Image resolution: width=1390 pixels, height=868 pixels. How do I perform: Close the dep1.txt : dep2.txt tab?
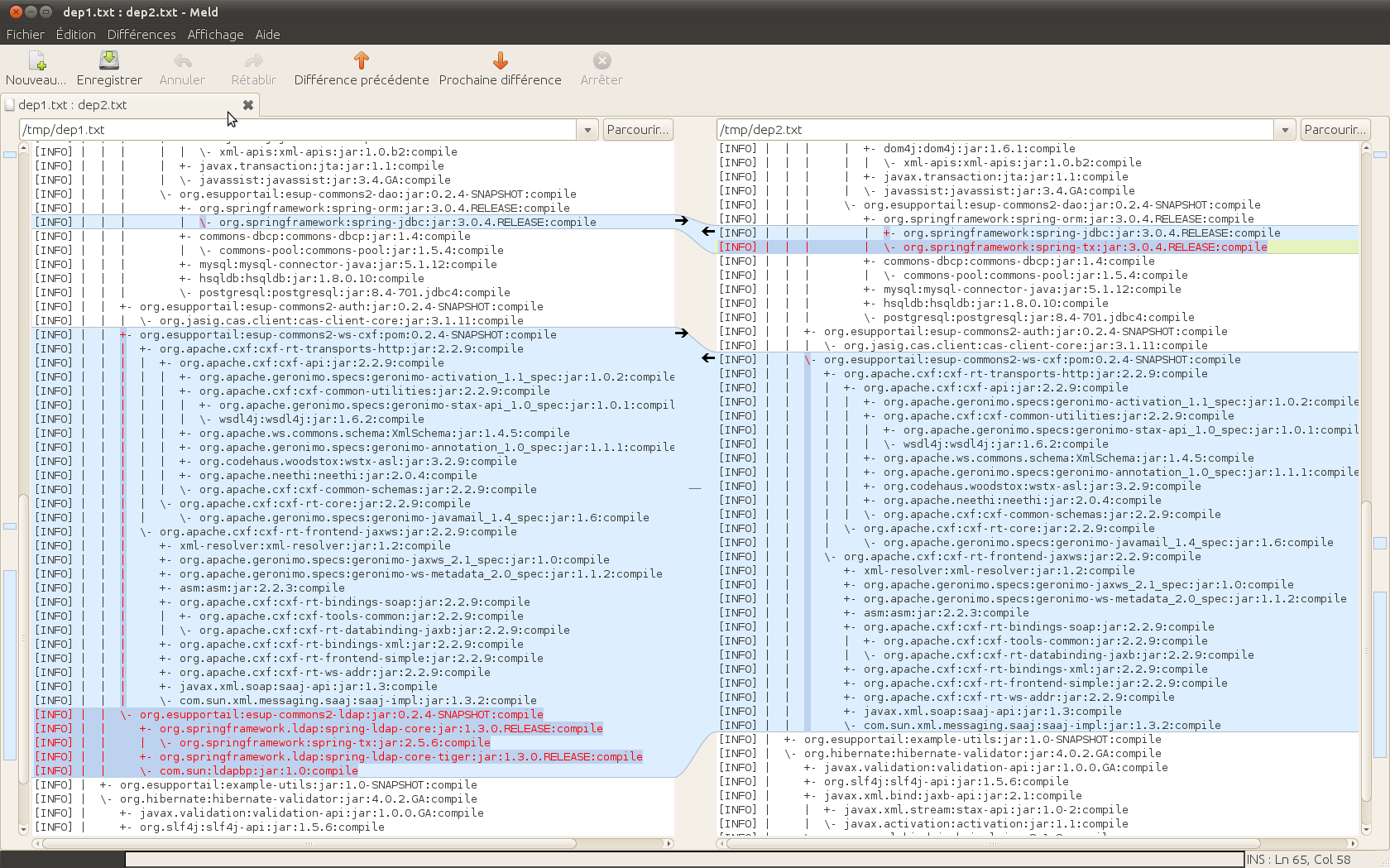pyautogui.click(x=247, y=105)
